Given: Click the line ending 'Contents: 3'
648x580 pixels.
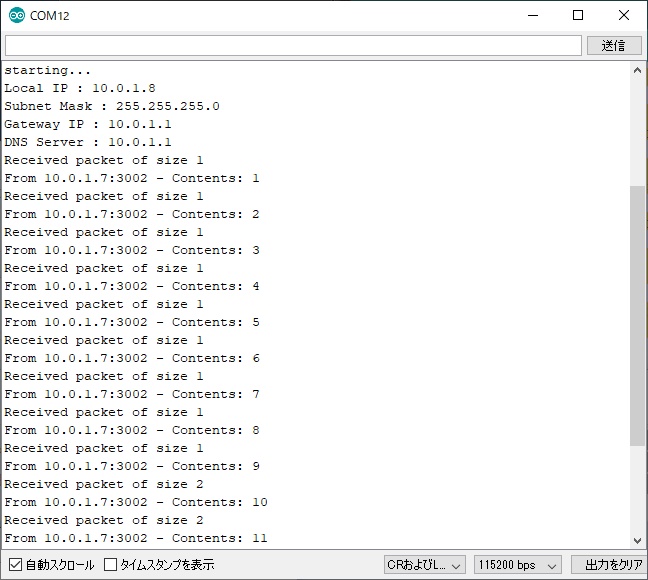Looking at the screenshot, I should 132,250.
